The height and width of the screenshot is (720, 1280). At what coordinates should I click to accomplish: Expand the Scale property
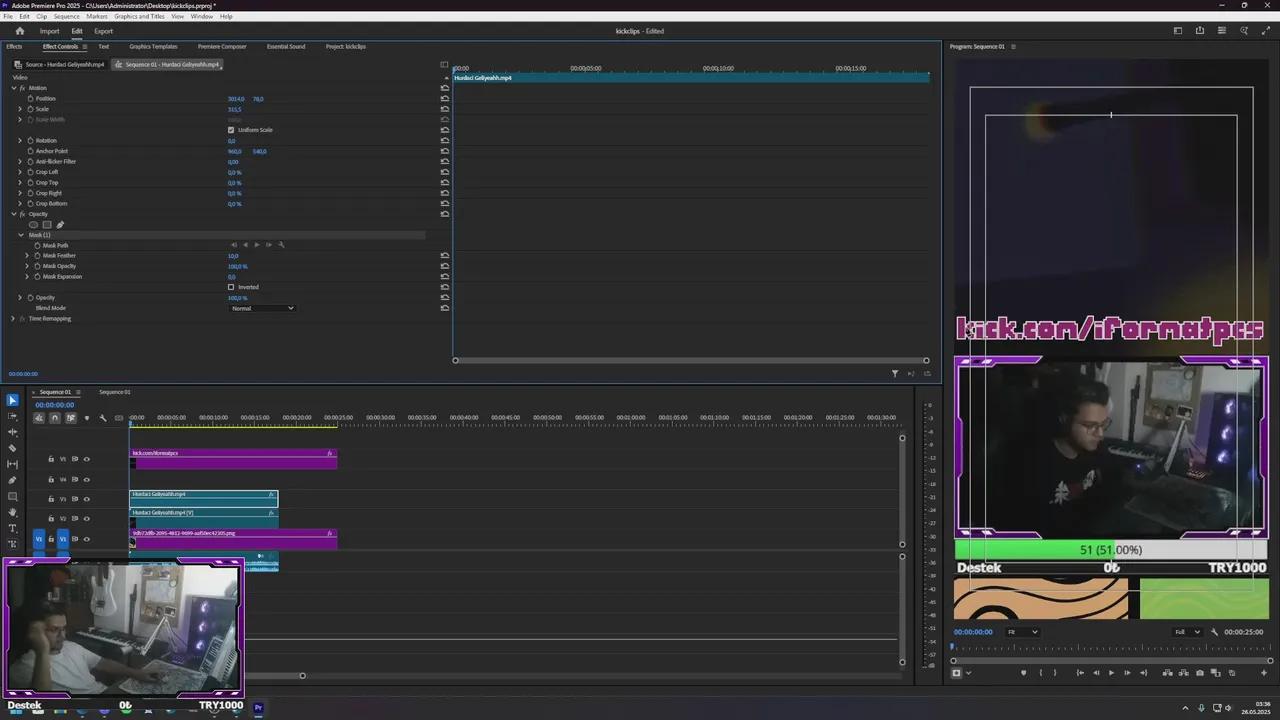click(20, 109)
